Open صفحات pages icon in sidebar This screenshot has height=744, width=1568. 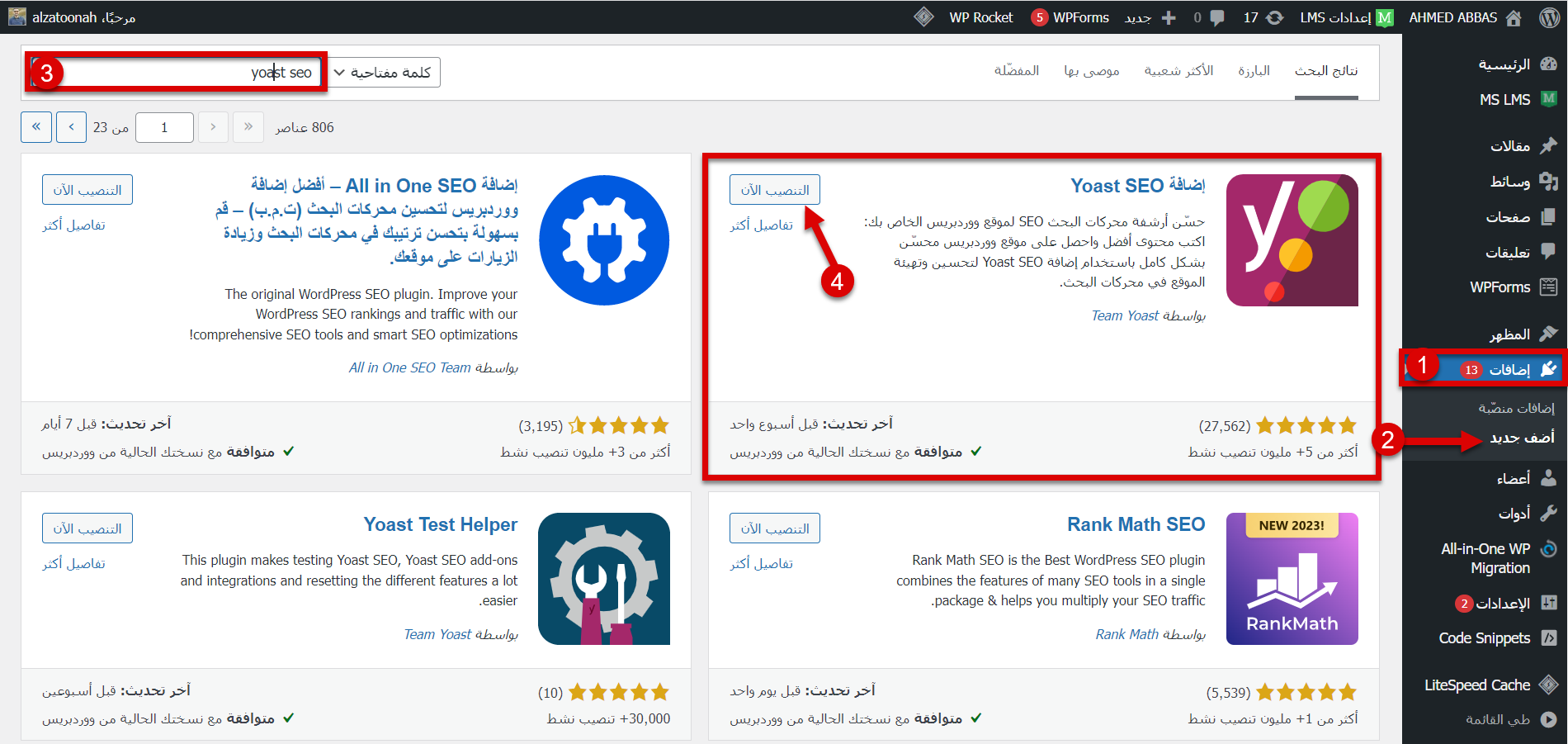[1548, 216]
